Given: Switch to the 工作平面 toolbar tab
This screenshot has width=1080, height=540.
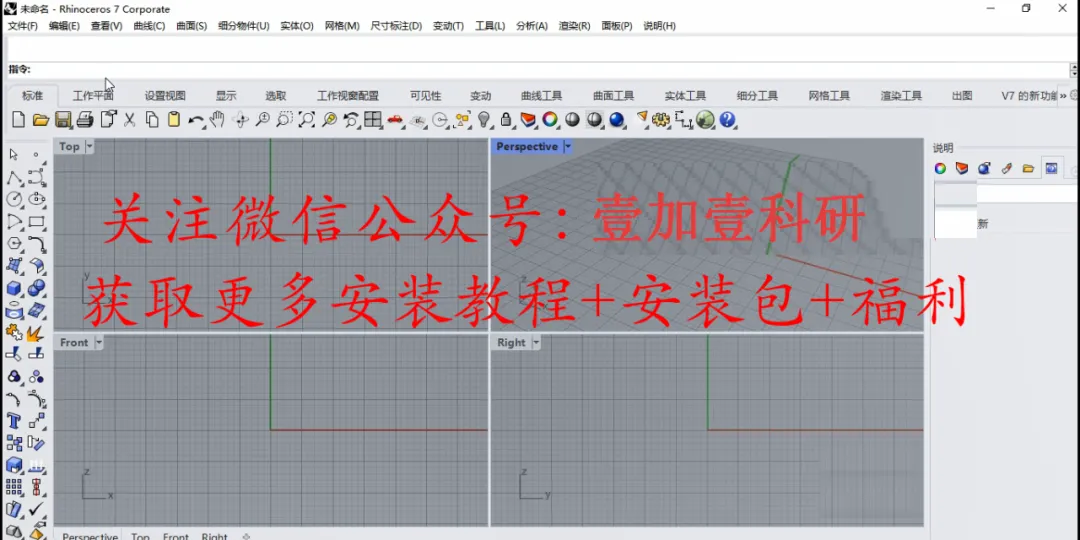Looking at the screenshot, I should point(93,96).
